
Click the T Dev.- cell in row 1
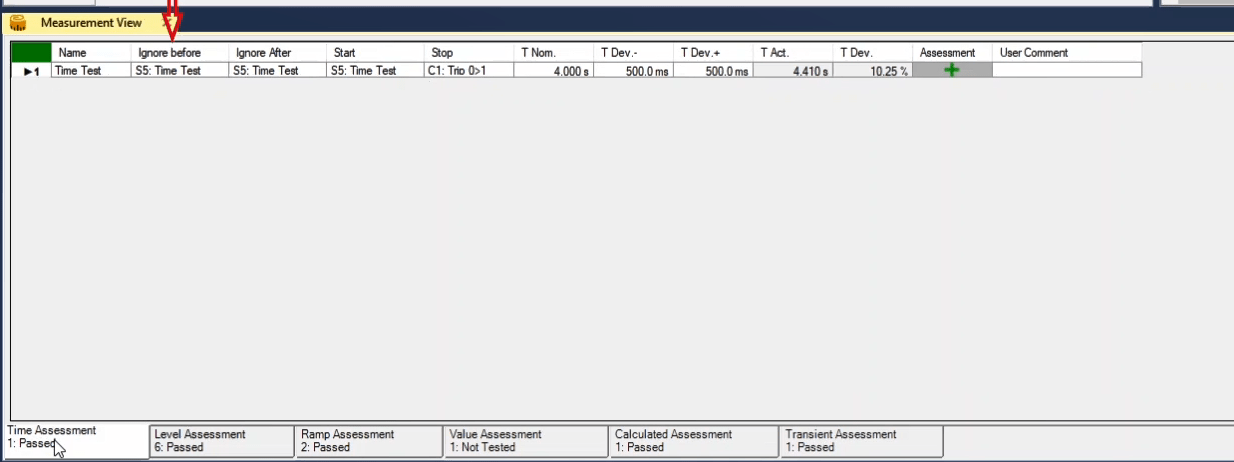633,71
